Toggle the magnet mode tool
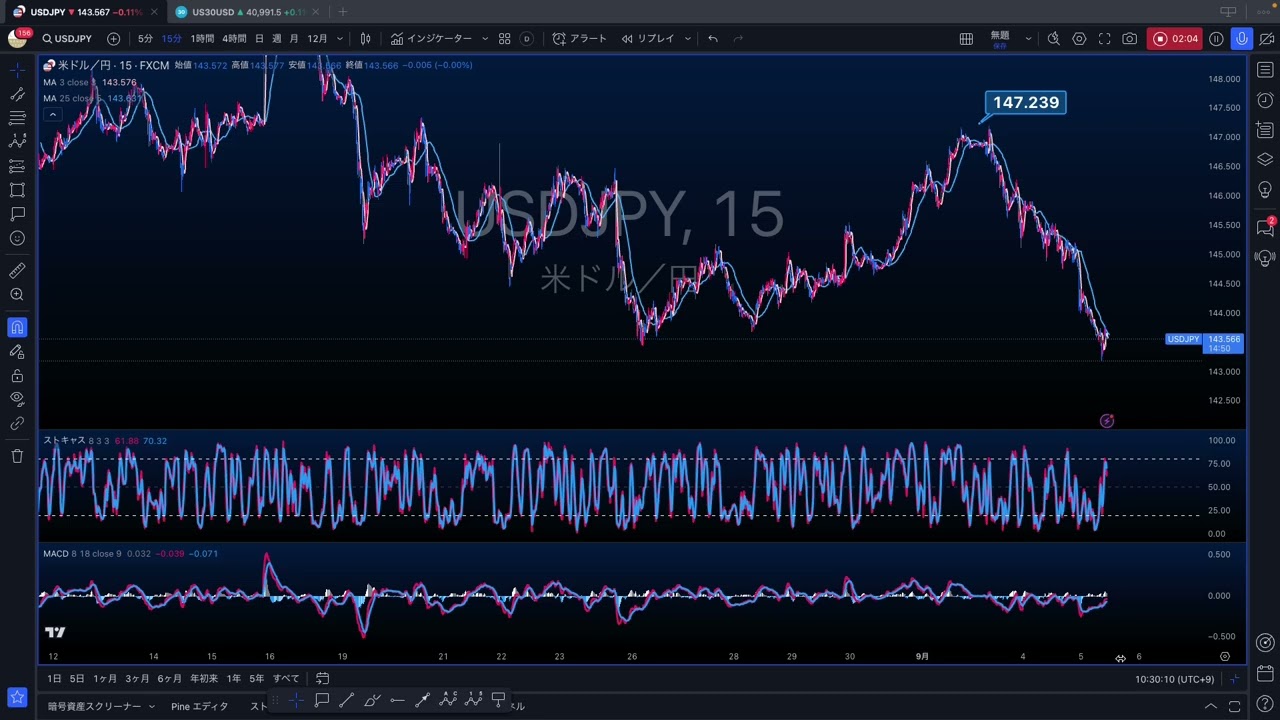The image size is (1280, 720). [x=17, y=327]
